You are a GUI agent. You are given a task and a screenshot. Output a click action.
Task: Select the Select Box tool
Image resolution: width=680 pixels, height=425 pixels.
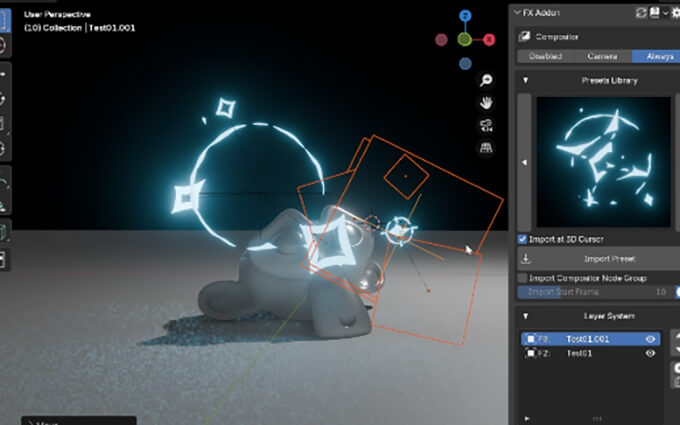(x=3, y=20)
